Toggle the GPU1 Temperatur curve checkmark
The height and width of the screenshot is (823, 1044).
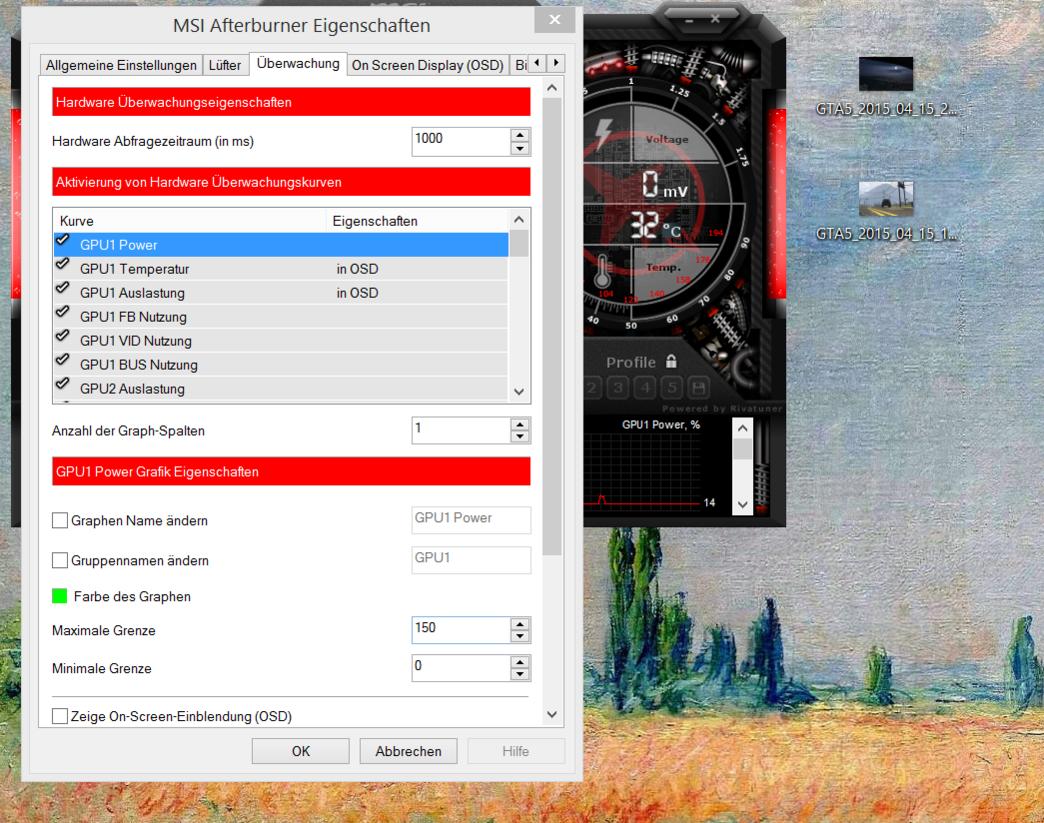click(x=63, y=264)
